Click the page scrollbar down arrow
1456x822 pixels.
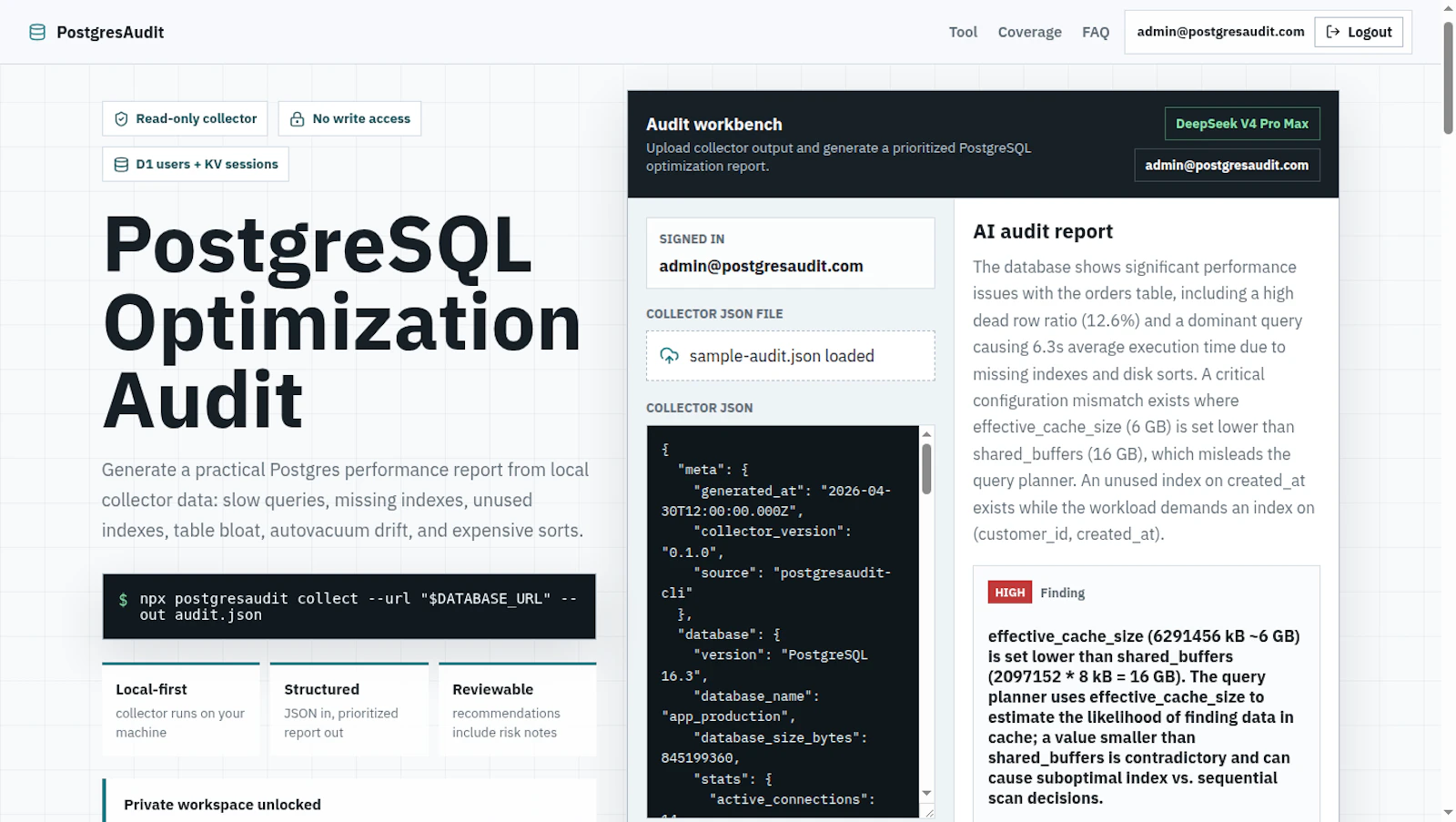1448,813
